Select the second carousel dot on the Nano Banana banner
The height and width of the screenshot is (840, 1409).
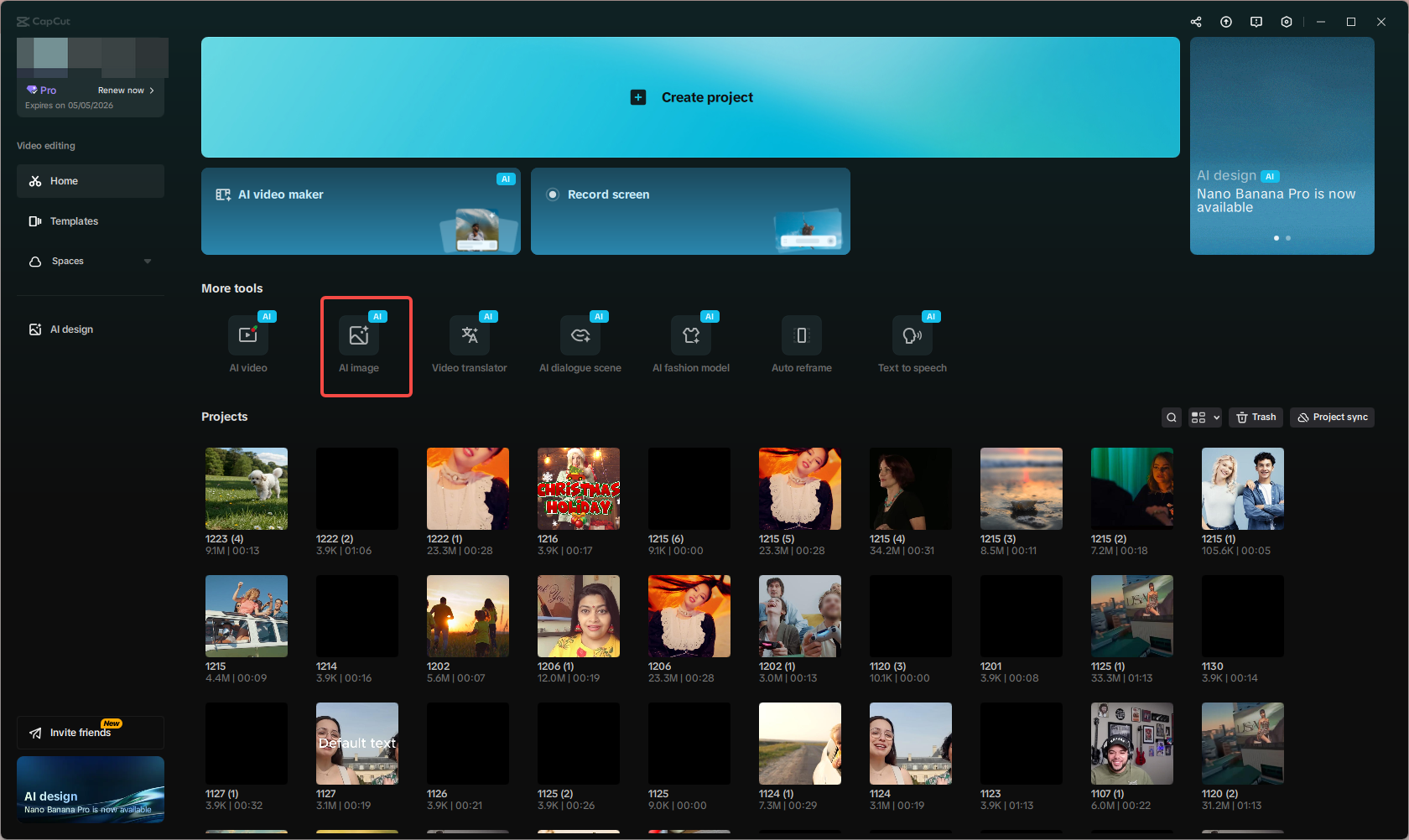(x=1288, y=238)
